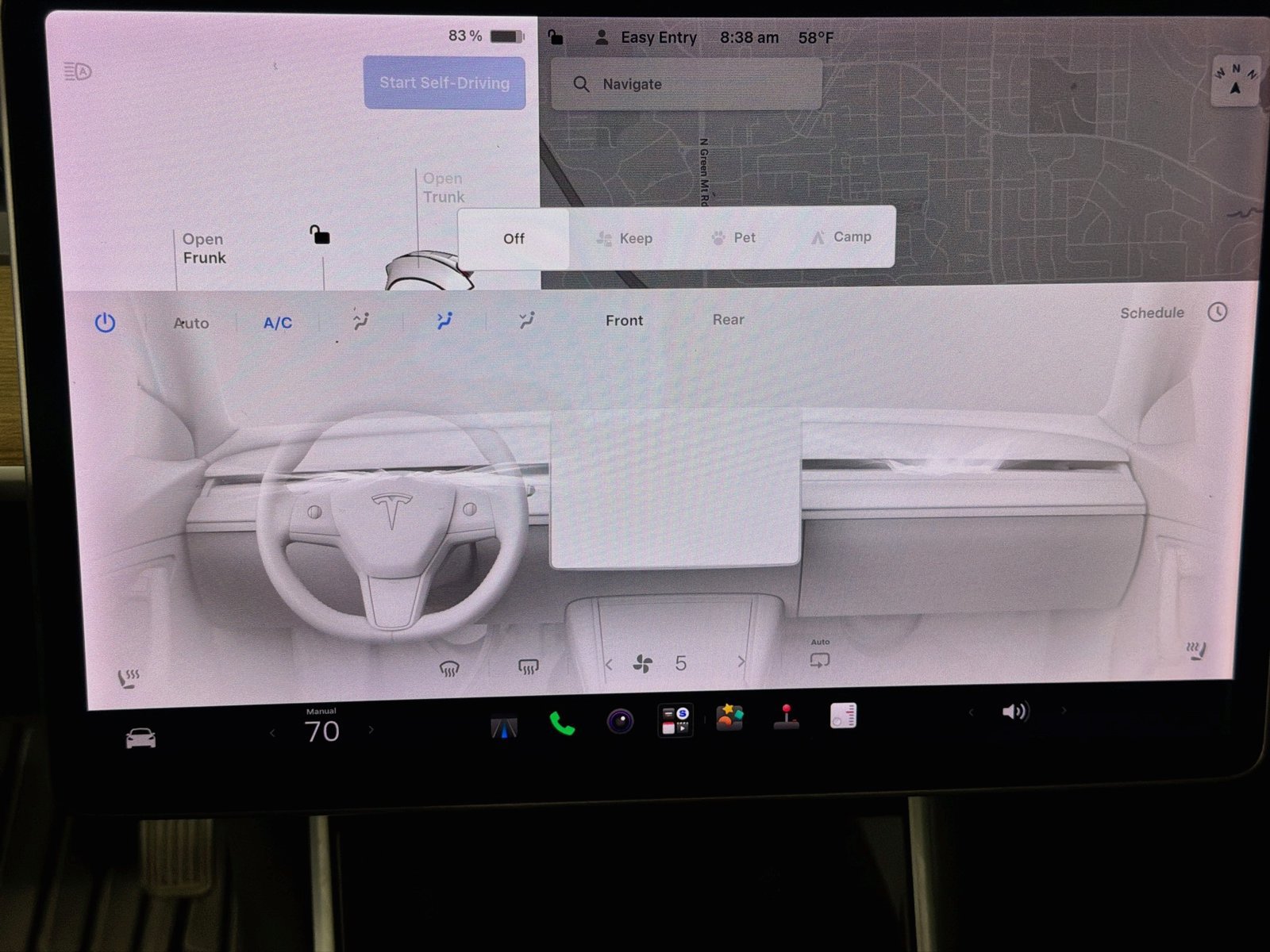
Task: Toggle the front windshield defroster
Action: [x=449, y=669]
